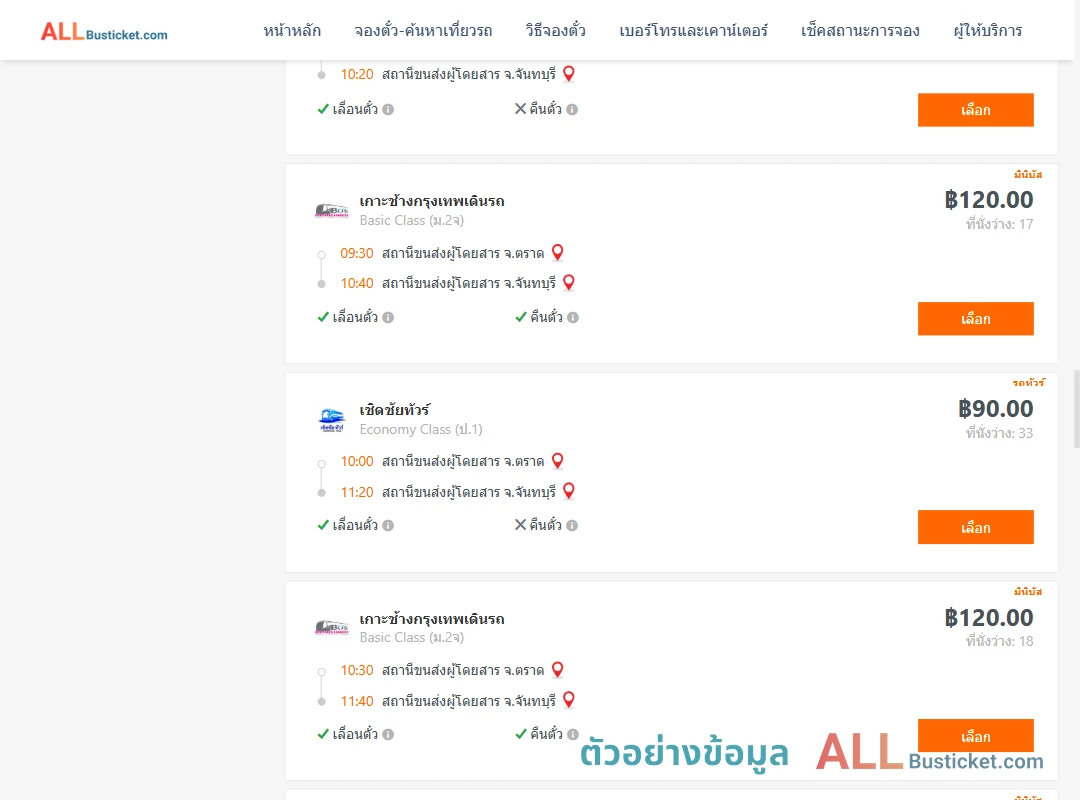Open map pin for 10:00 Trat station
This screenshot has height=800, width=1080.
(558, 461)
